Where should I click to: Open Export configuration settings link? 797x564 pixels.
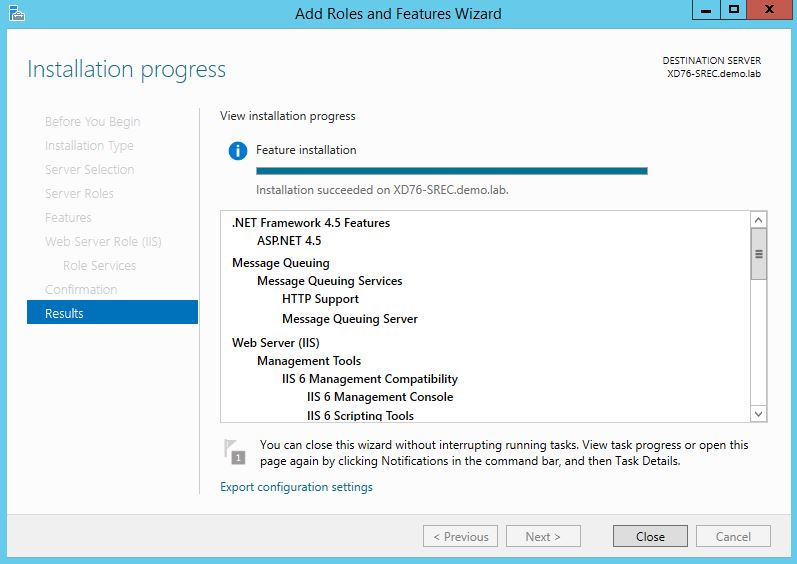click(296, 487)
